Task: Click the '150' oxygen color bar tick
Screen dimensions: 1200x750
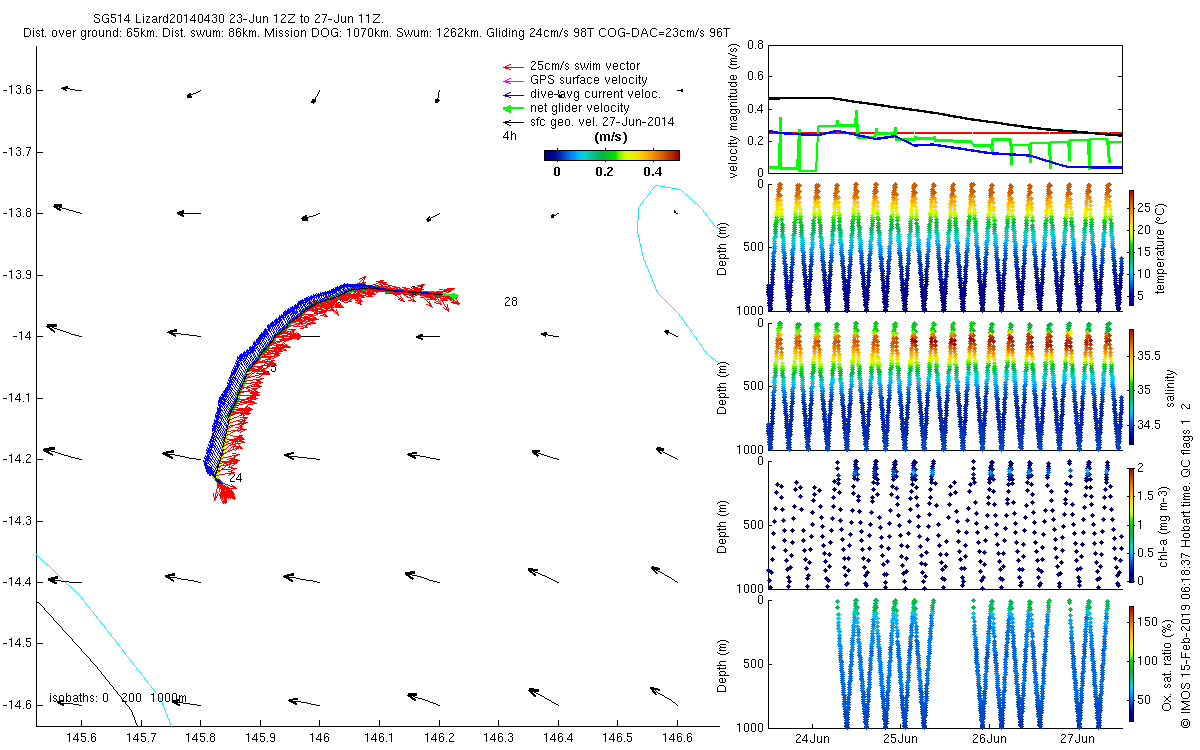Action: point(1146,623)
